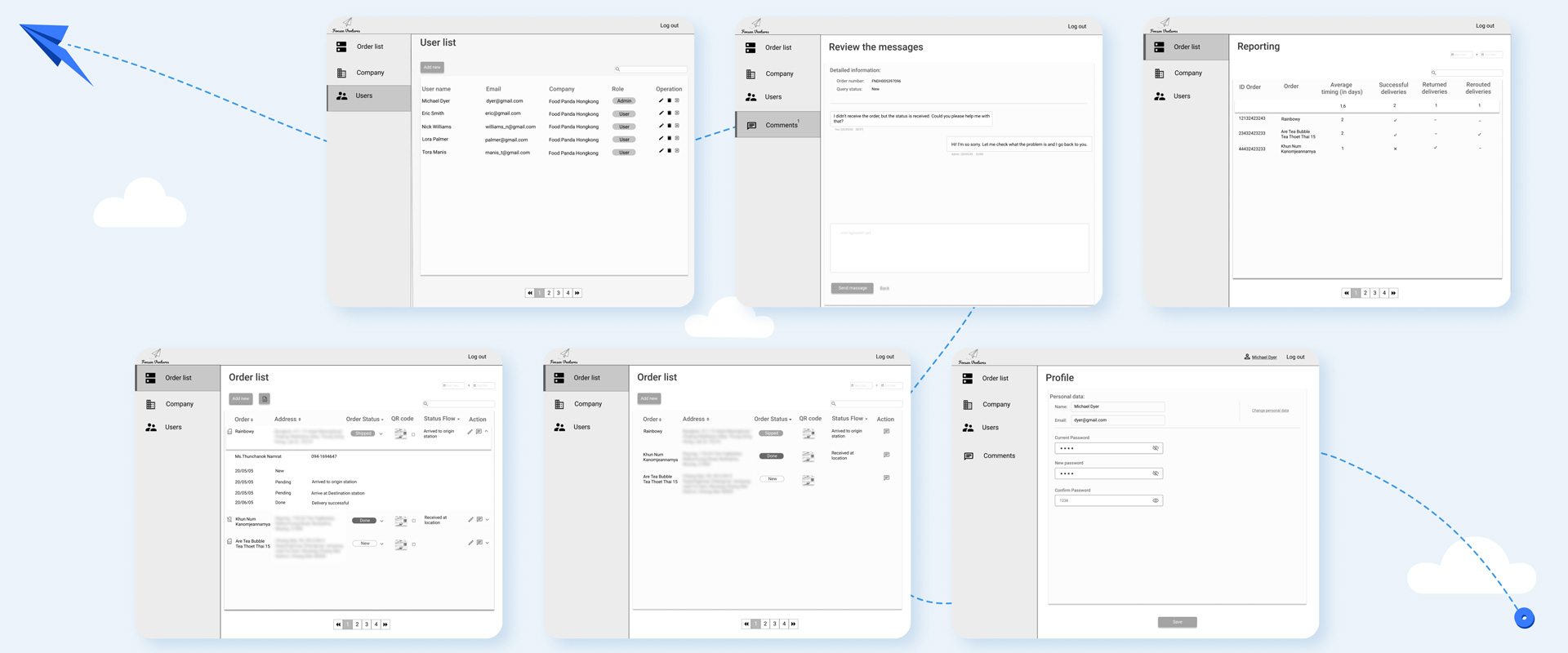Select Users in the User list sidebar
1568x653 pixels.
click(369, 96)
